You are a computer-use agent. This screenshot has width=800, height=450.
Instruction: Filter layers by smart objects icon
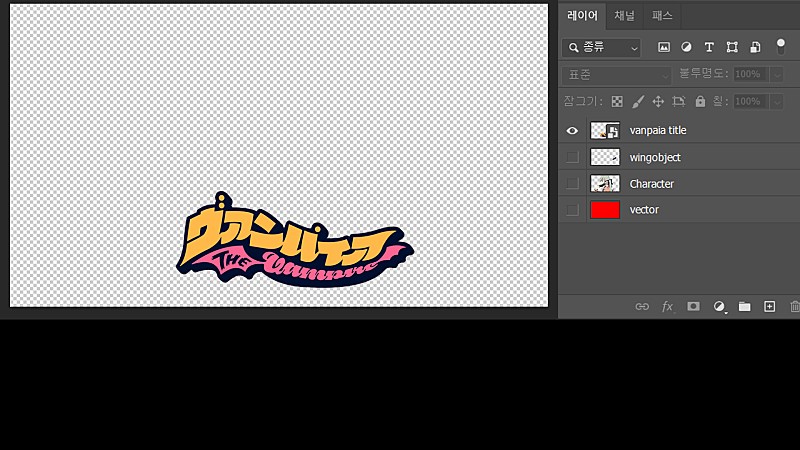point(755,47)
